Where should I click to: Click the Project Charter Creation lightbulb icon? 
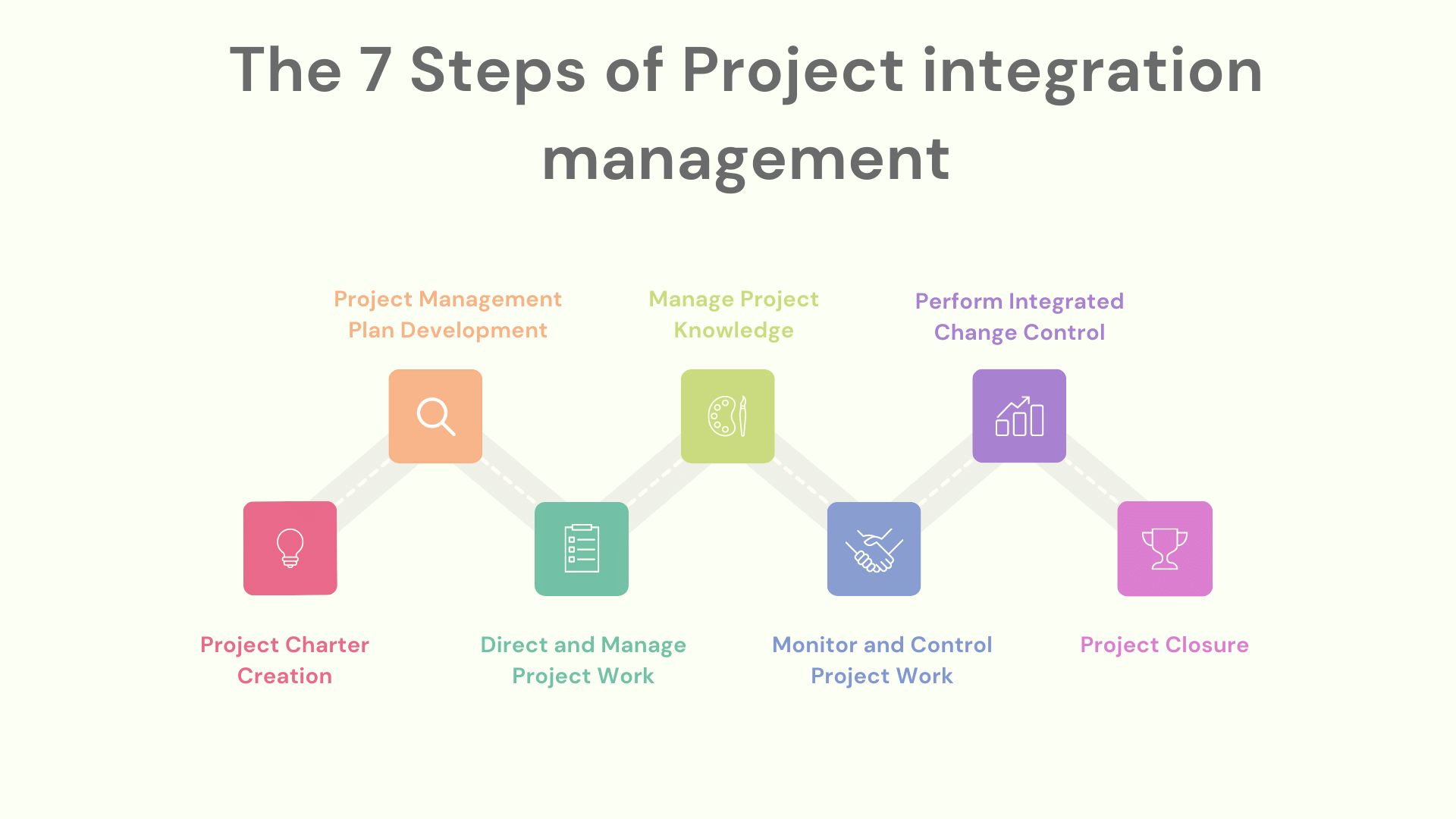(x=289, y=548)
